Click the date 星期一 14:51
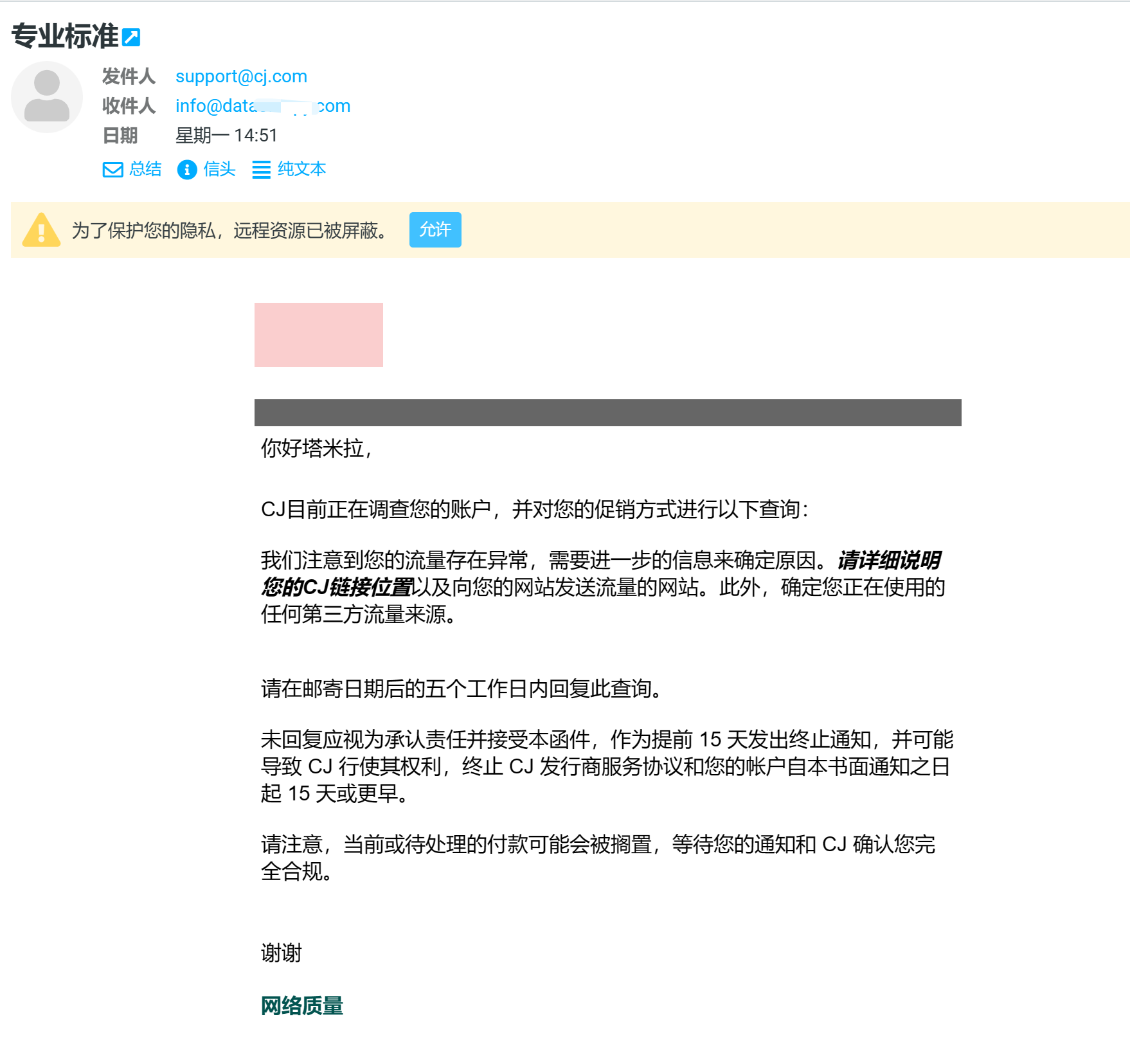 click(226, 136)
